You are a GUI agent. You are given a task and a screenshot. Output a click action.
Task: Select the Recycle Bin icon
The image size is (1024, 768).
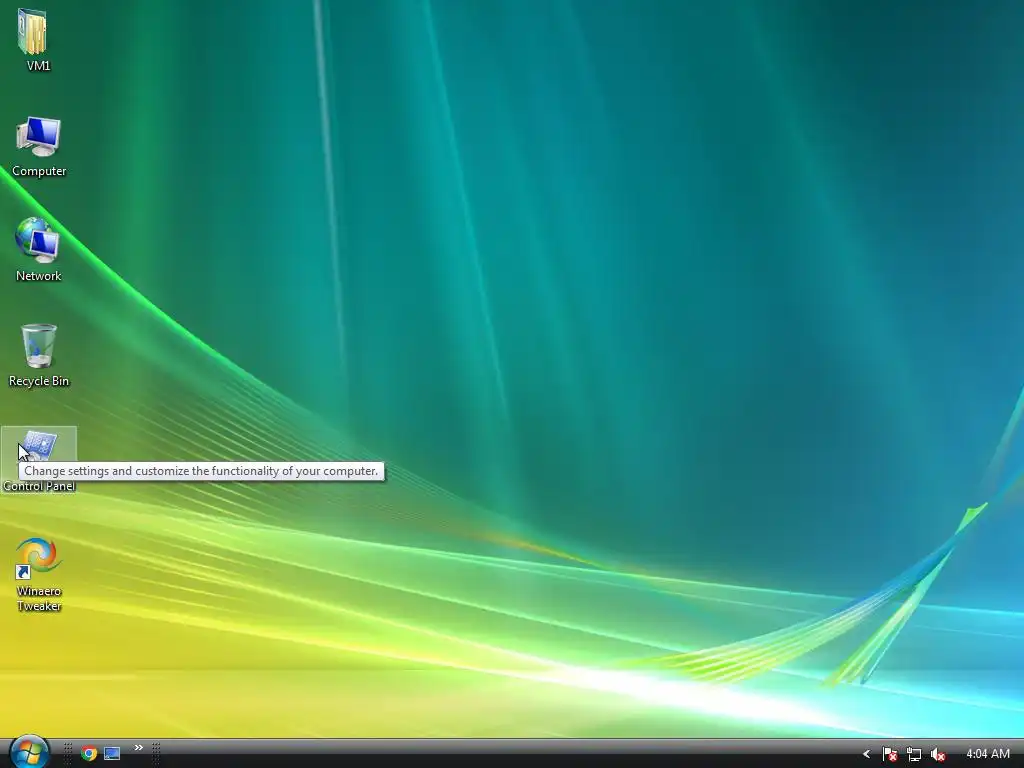(x=39, y=345)
